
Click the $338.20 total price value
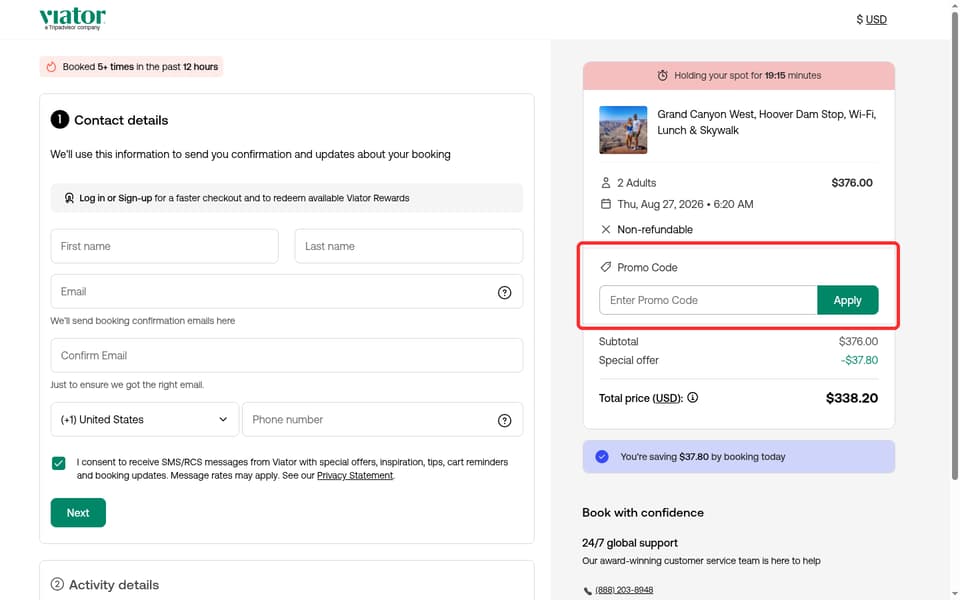click(852, 398)
